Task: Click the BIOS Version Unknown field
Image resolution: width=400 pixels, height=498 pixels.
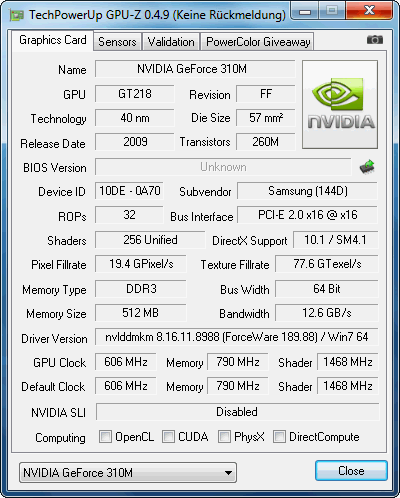Action: [223, 167]
